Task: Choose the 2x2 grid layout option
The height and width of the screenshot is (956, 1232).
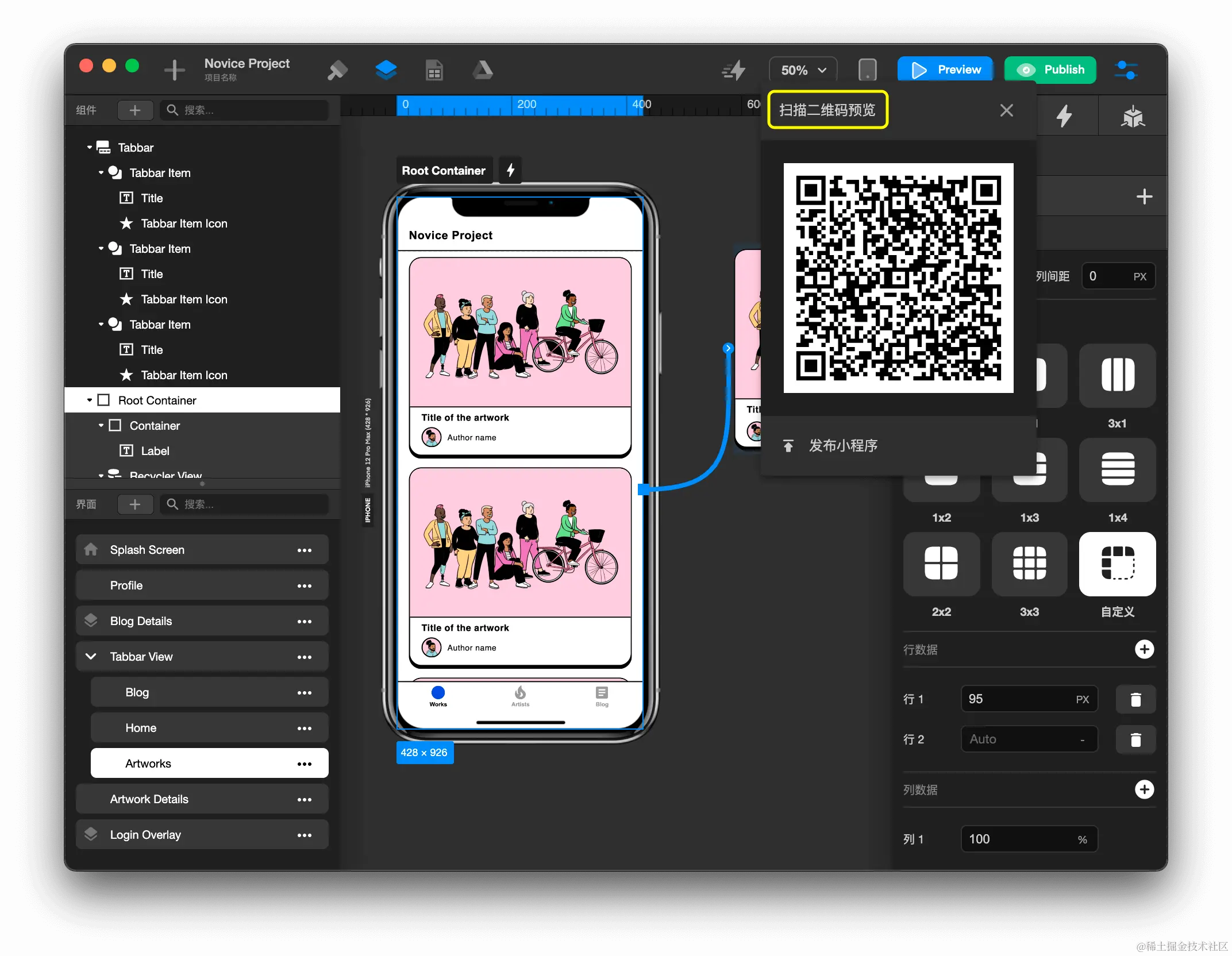Action: click(941, 564)
